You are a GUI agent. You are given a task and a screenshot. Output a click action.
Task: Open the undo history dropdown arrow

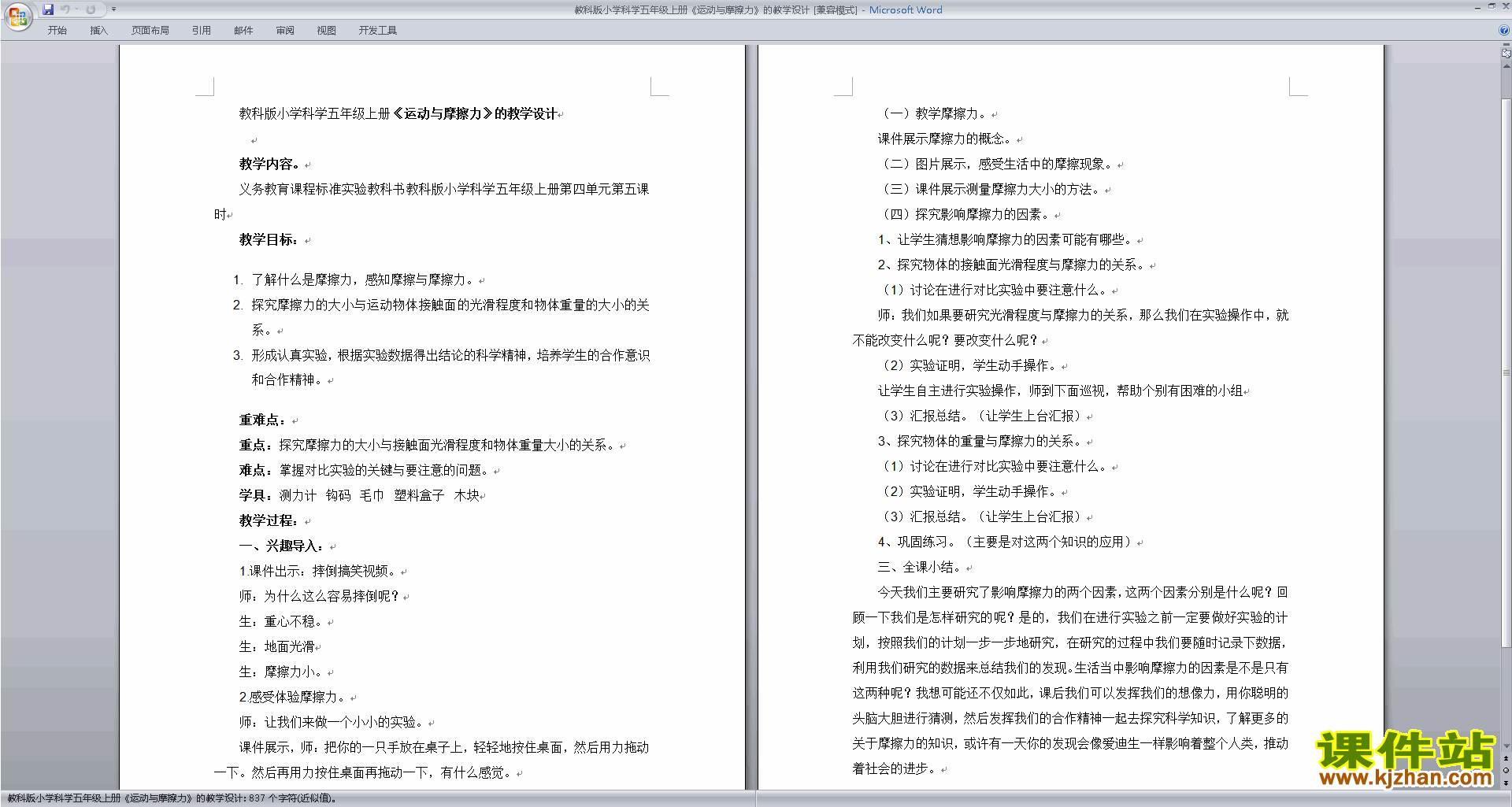(76, 9)
